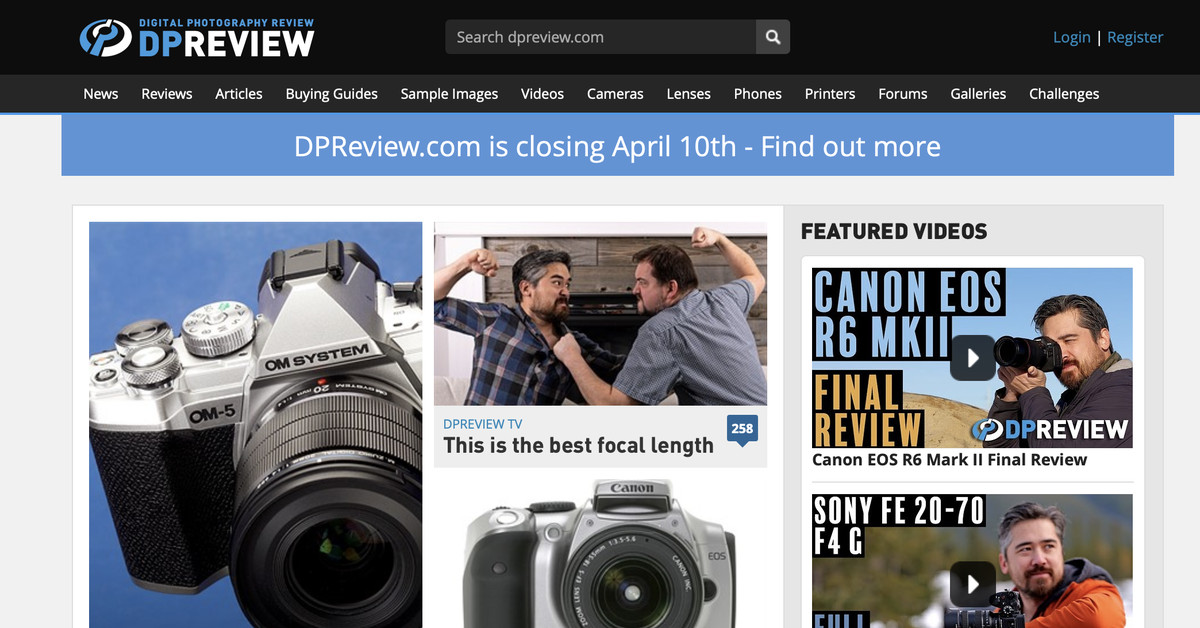Go to Reviews section
Viewport: 1200px width, 628px height.
(167, 94)
